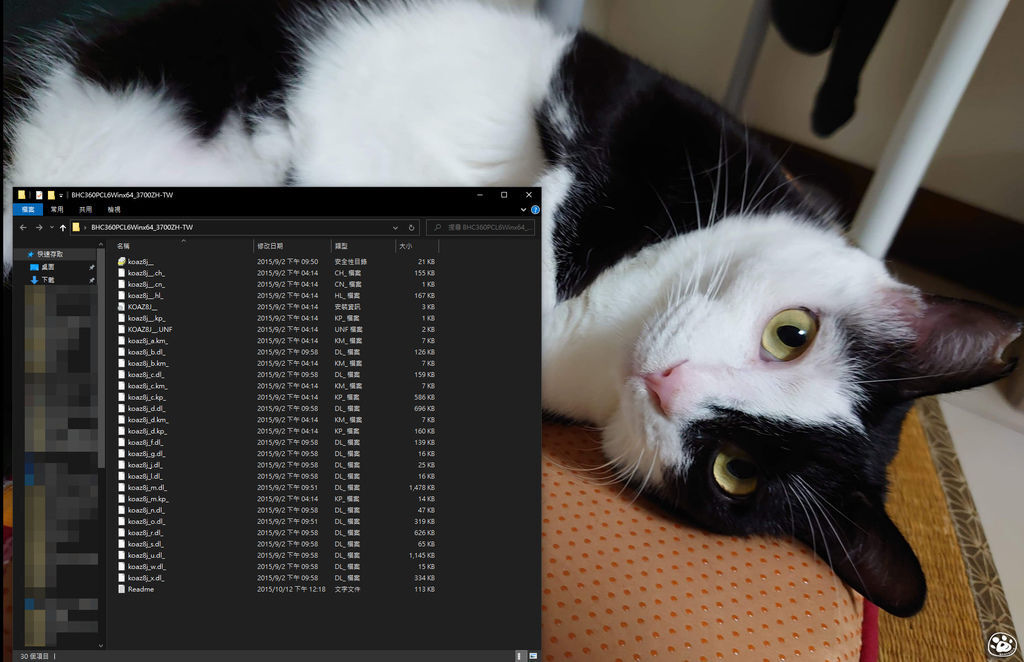Switch to the 檢視 ribbon tab

[114, 210]
